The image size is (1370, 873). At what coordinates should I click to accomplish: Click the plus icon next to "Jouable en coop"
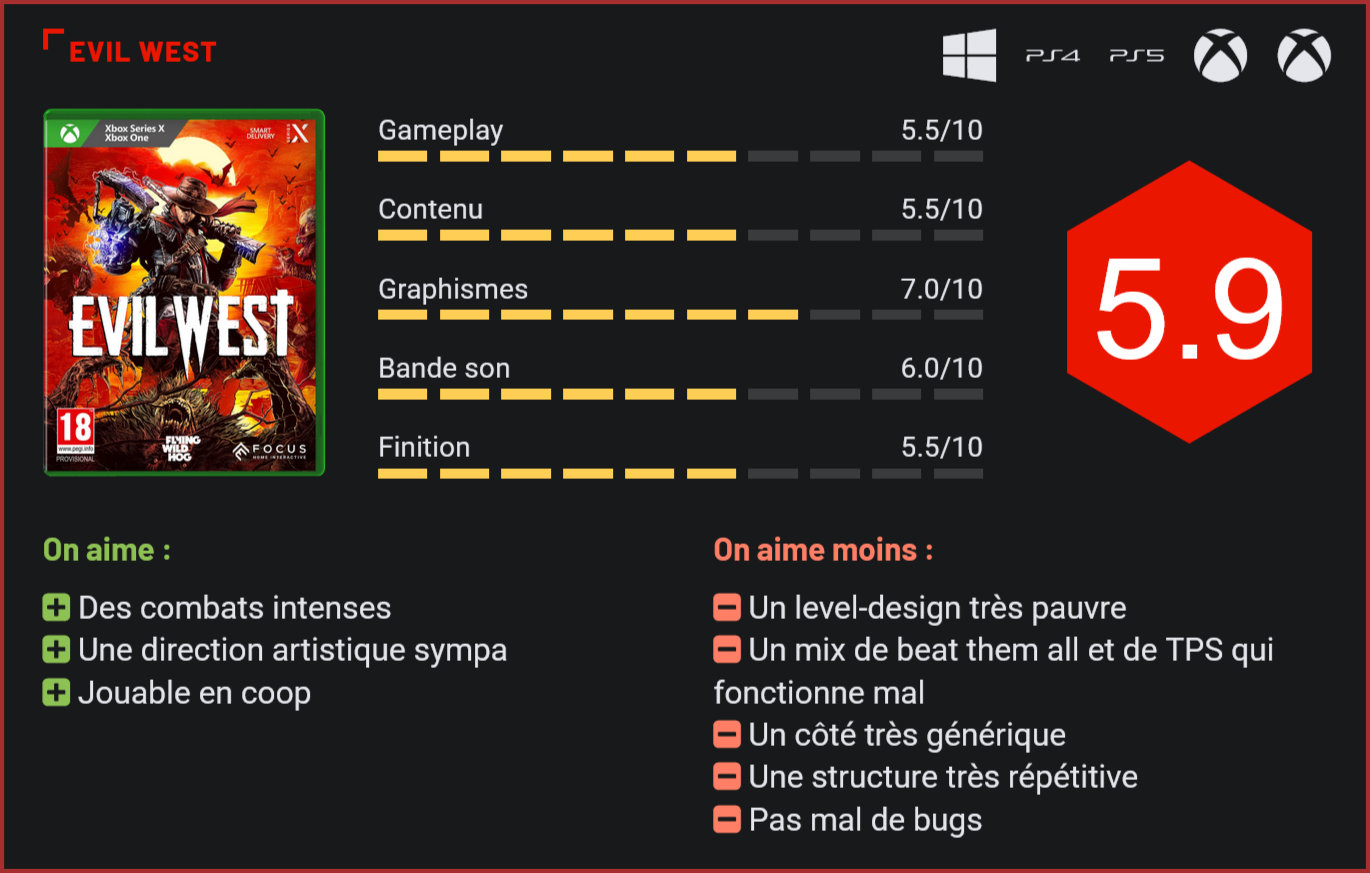(56, 692)
